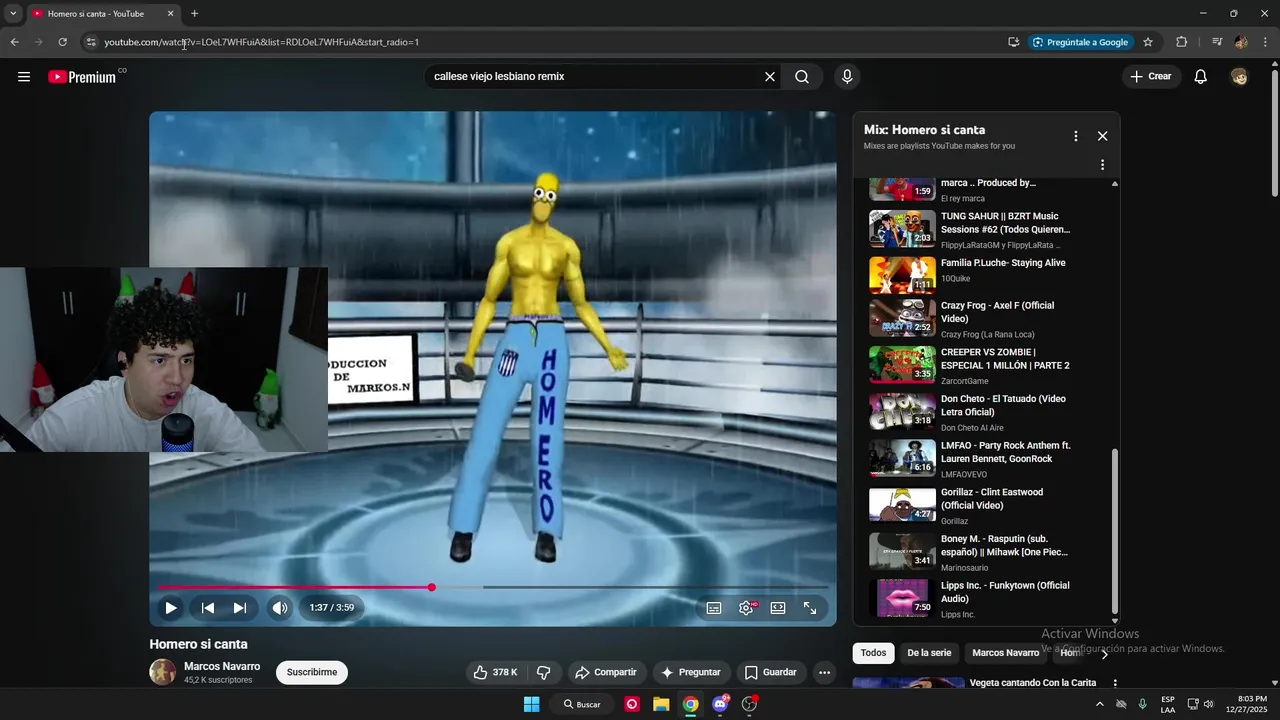Show hidden system tray icons

pos(1100,704)
